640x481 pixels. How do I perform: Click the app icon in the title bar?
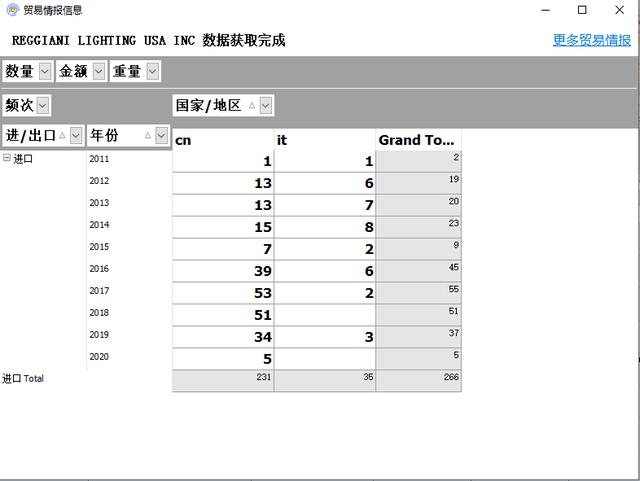13,9
